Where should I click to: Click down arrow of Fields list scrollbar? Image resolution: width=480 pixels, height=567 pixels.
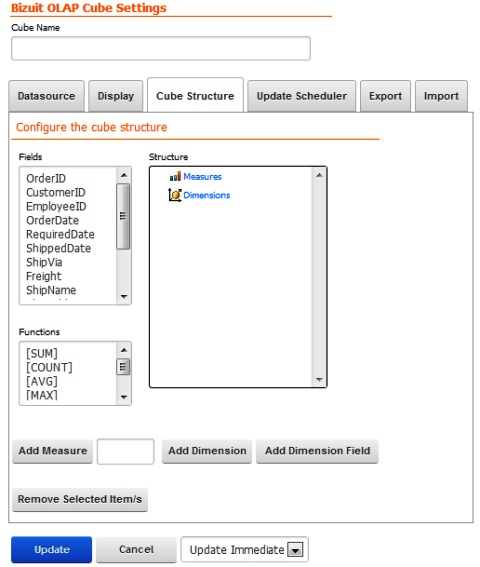(124, 297)
